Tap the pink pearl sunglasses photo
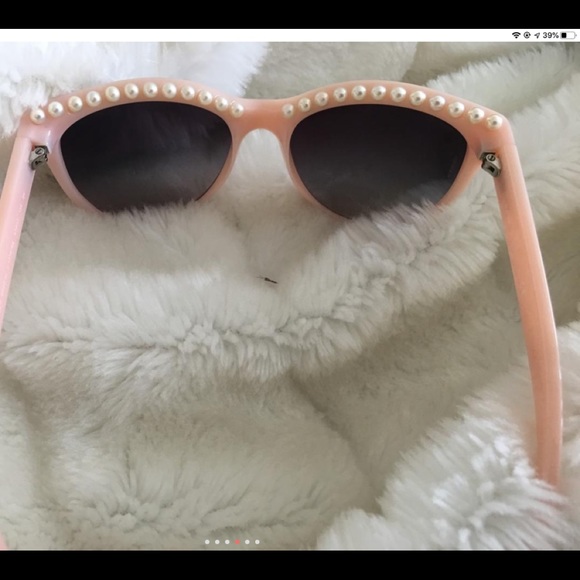 pyautogui.click(x=290, y=296)
